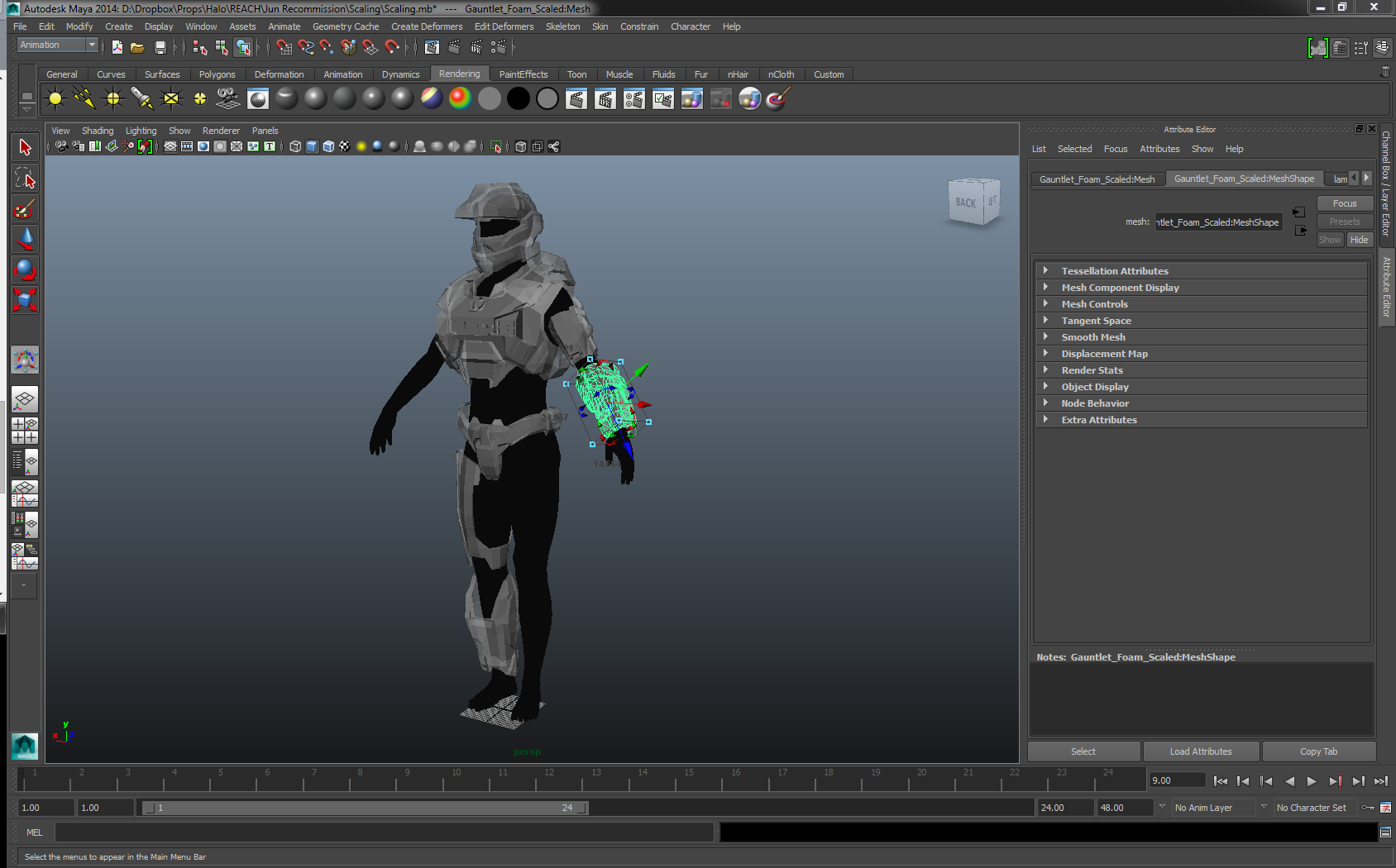Create a camera from the Rendering shelf

coord(228,99)
